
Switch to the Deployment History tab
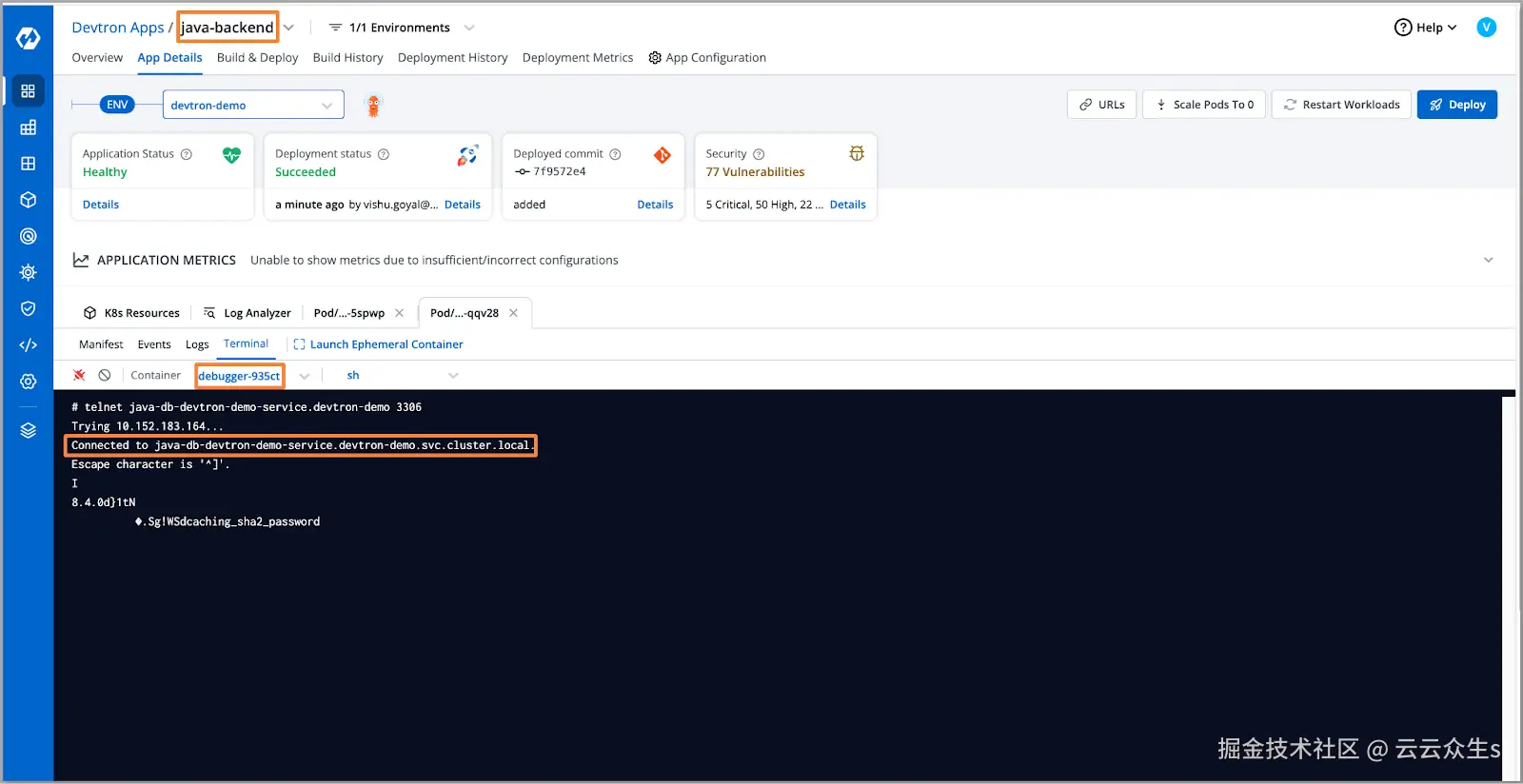[452, 57]
